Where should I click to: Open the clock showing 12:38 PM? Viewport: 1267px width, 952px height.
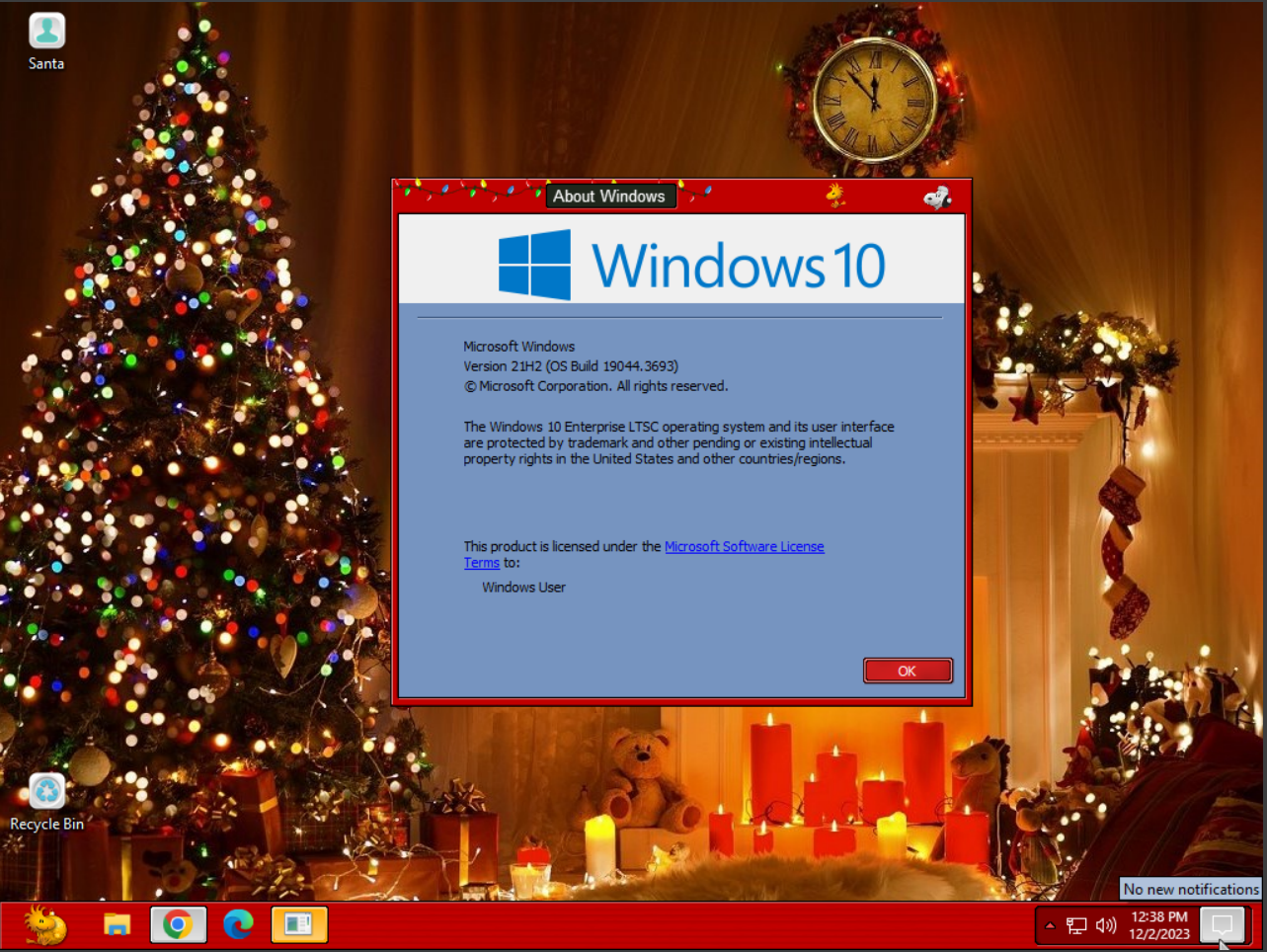(1159, 925)
